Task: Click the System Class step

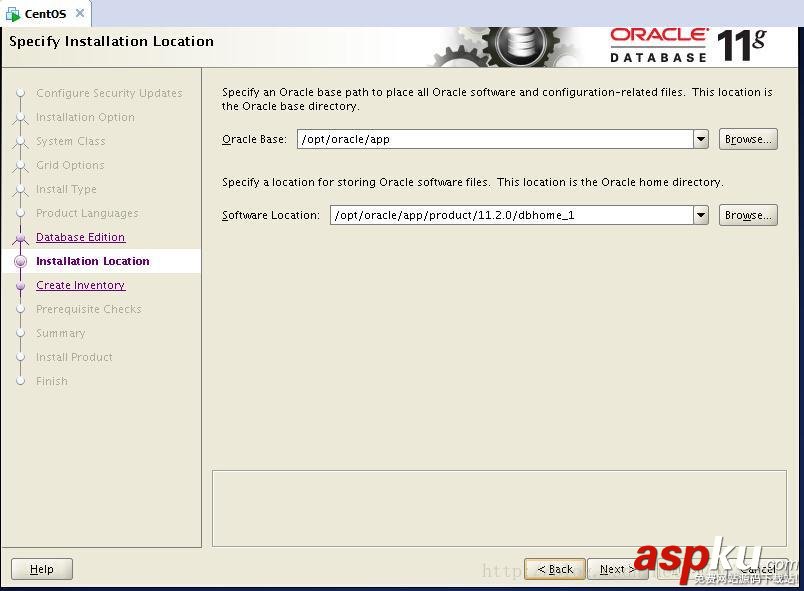Action: (x=70, y=141)
